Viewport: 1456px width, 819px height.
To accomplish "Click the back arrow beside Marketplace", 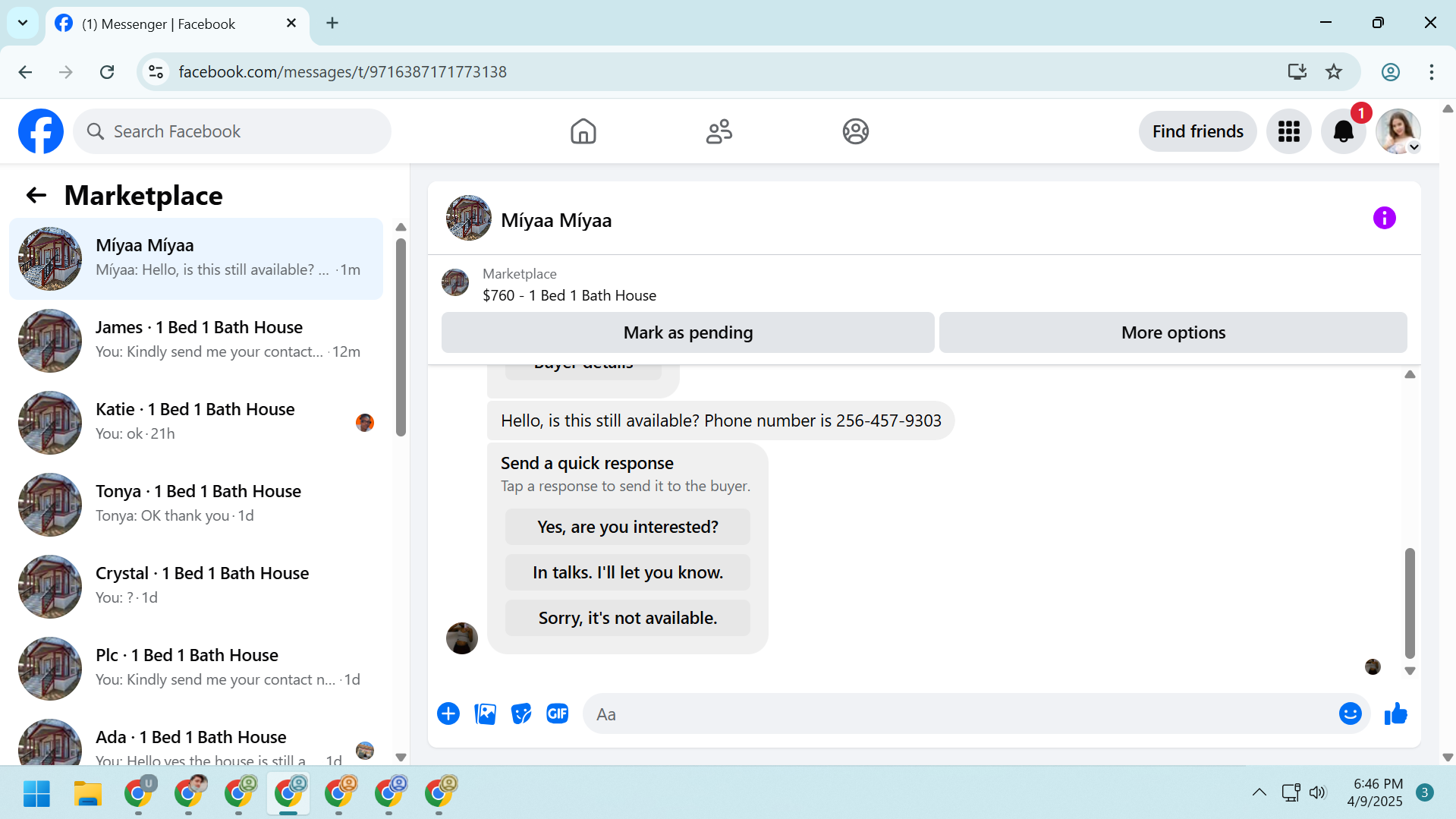I will coord(36,196).
